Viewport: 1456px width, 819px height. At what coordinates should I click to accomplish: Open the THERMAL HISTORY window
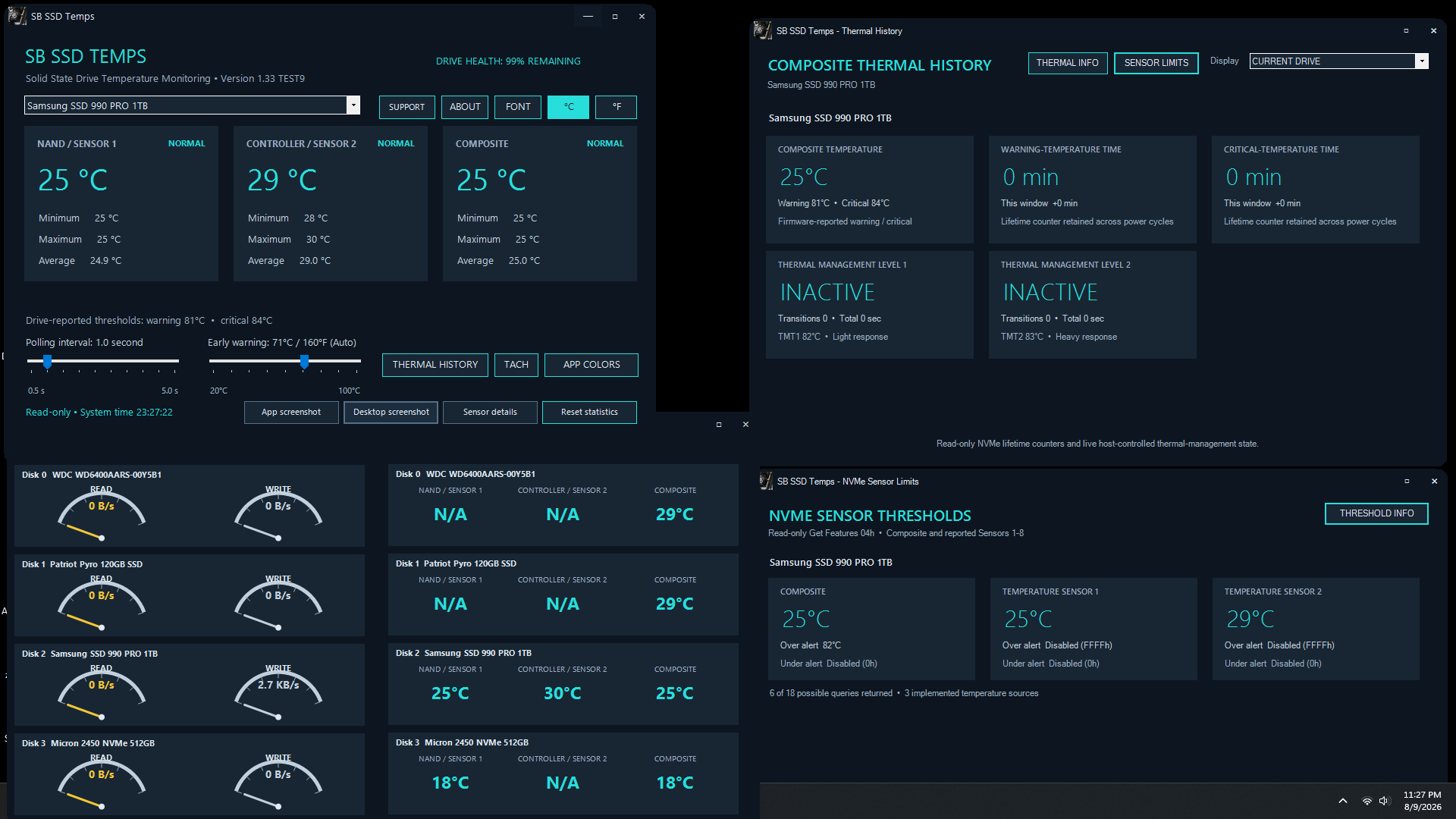[x=435, y=365]
